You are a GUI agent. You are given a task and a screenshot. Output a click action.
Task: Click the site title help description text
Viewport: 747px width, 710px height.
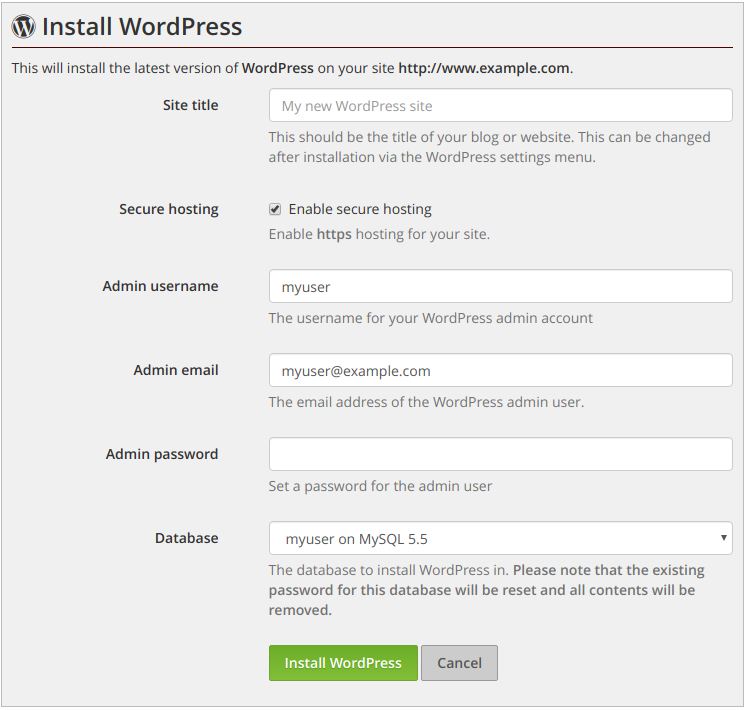[489, 147]
